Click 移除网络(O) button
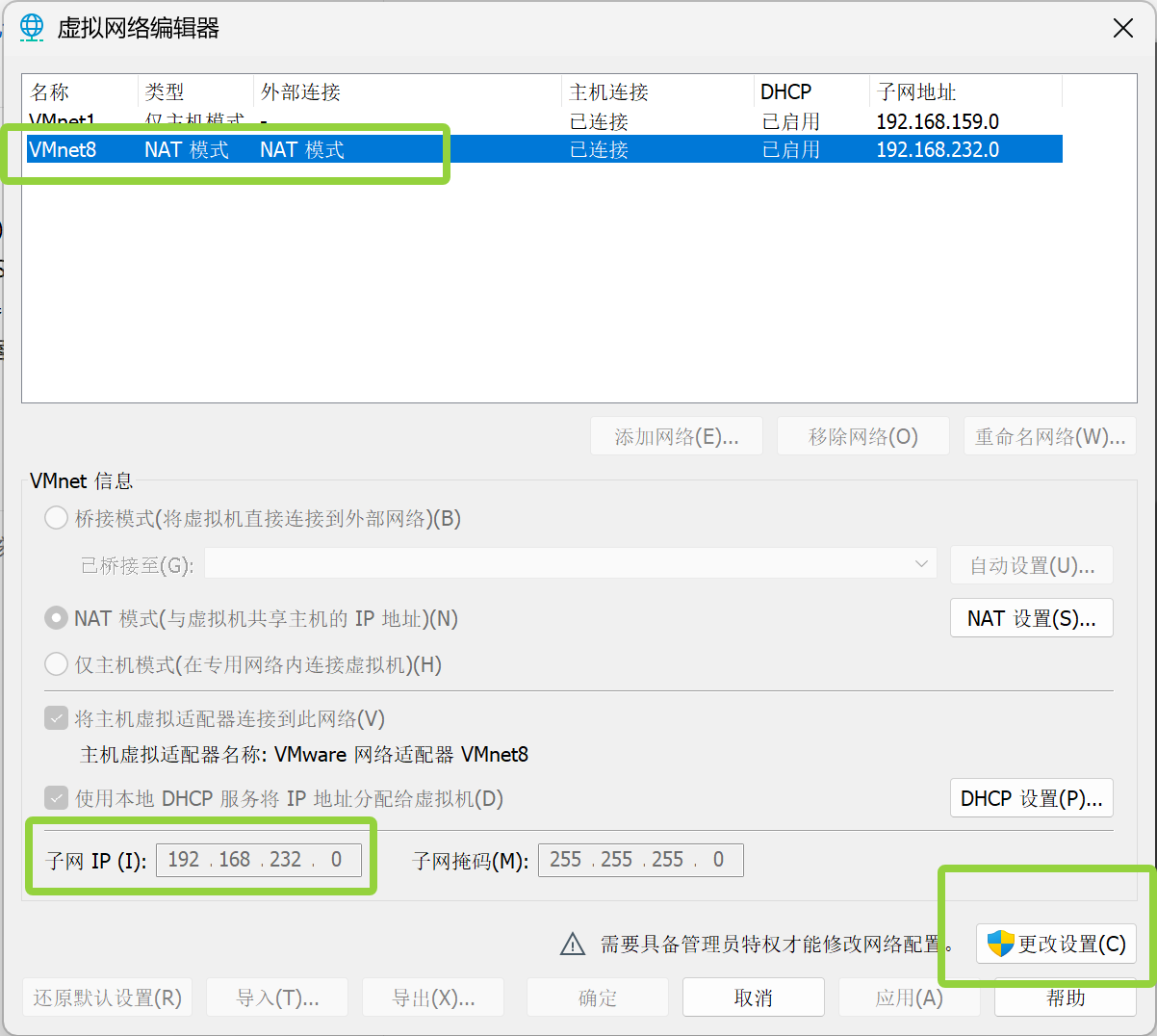 tap(863, 436)
